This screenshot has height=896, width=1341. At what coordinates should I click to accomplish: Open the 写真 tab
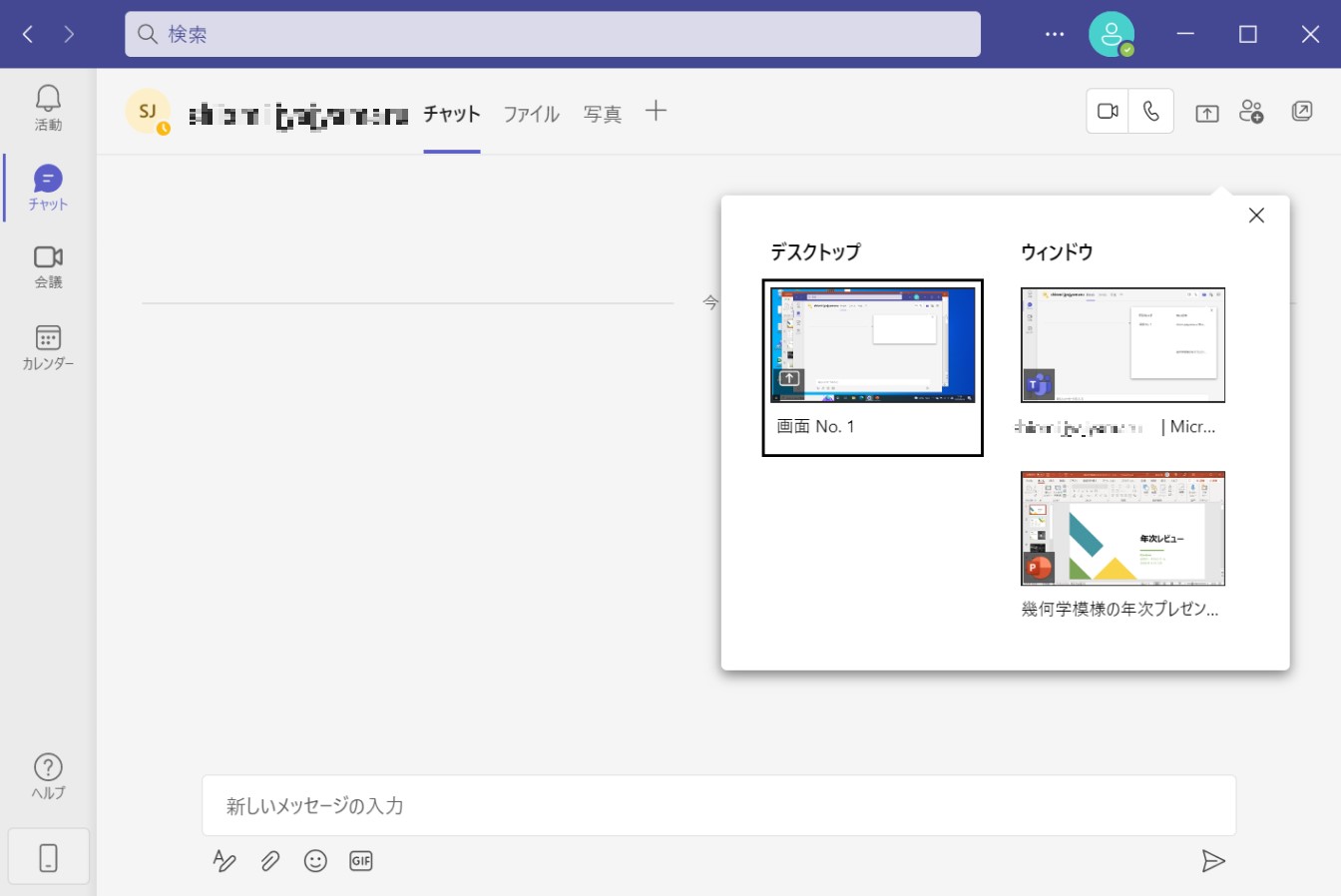pyautogui.click(x=601, y=113)
